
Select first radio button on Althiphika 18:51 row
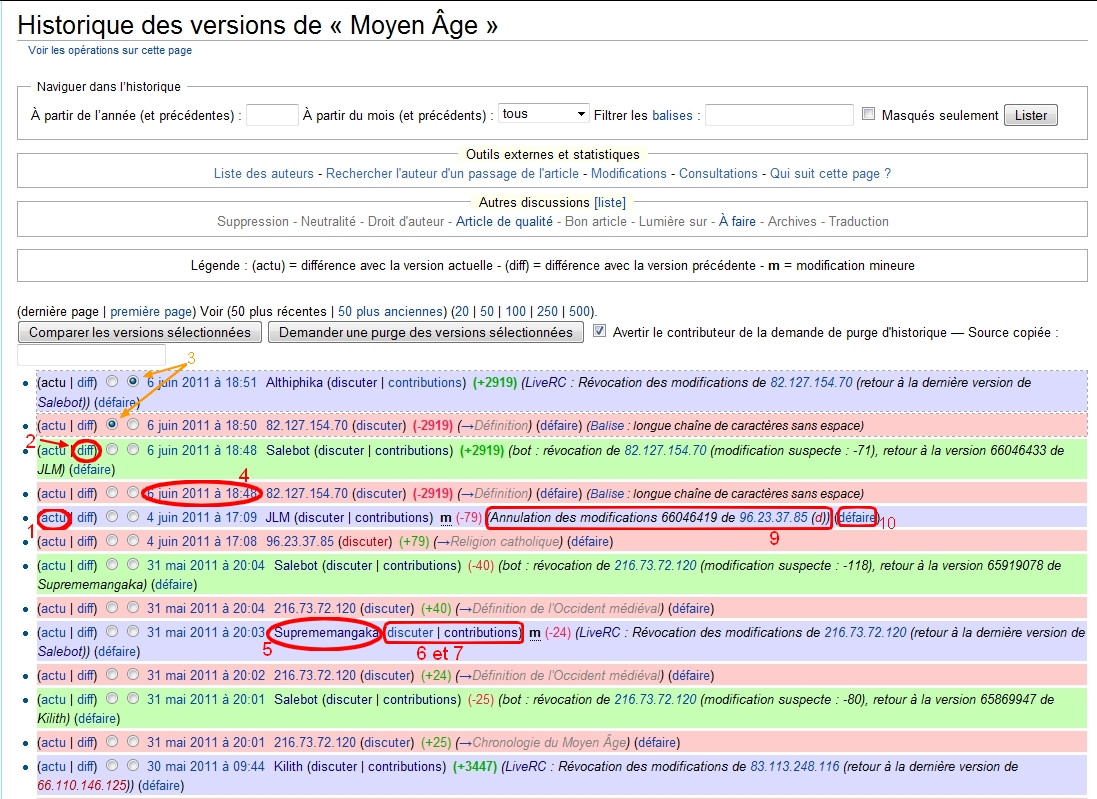(112, 382)
